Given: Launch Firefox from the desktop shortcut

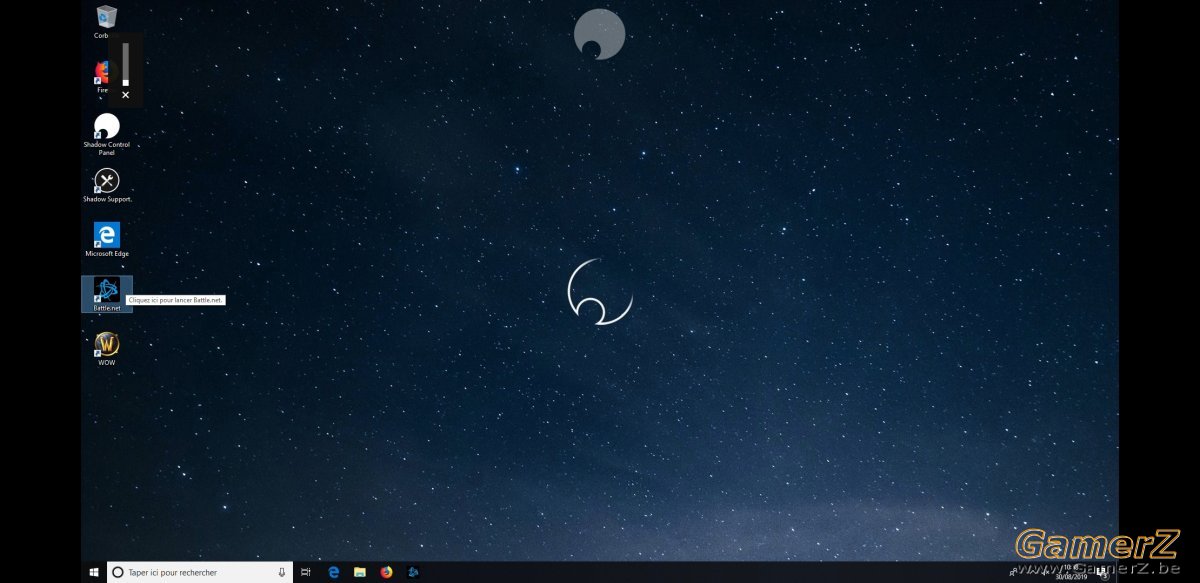Looking at the screenshot, I should (102, 76).
